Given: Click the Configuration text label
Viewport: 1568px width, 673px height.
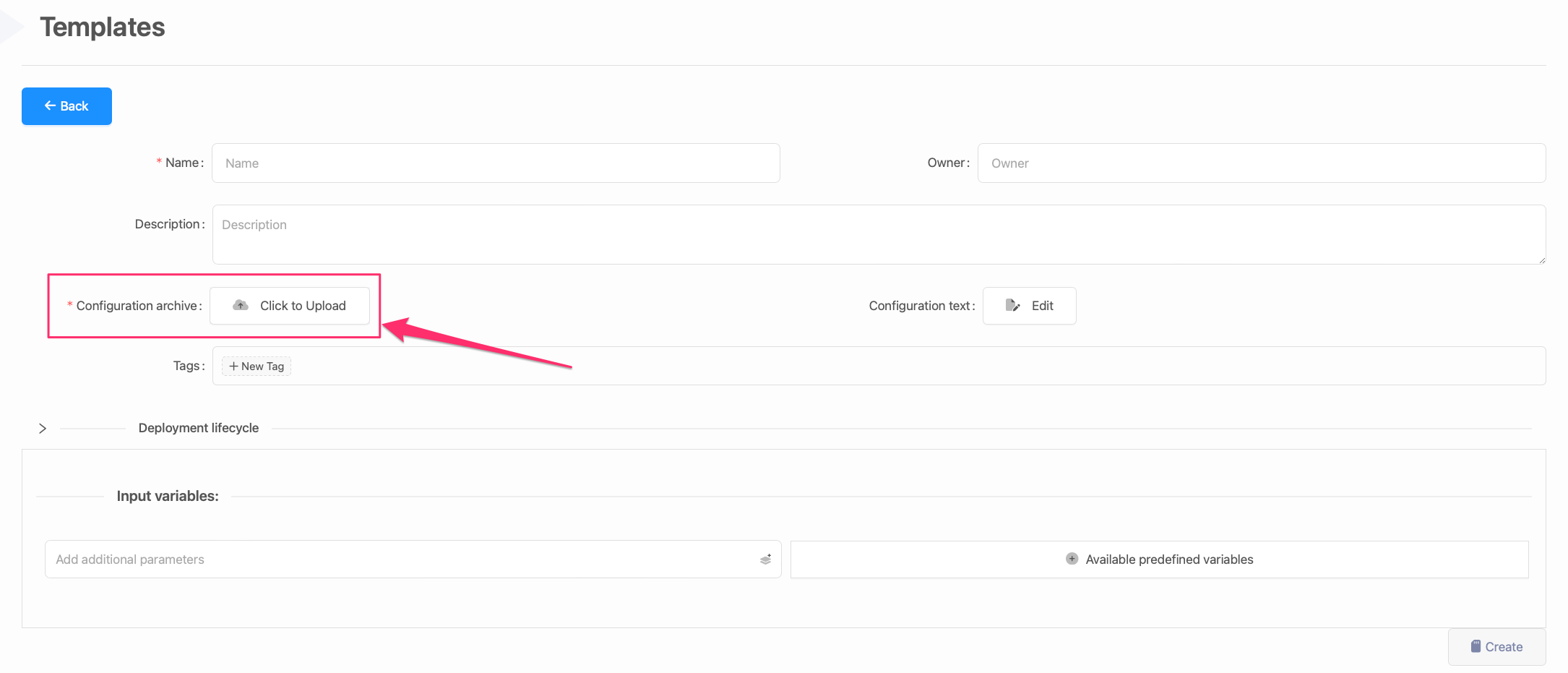Looking at the screenshot, I should point(918,306).
